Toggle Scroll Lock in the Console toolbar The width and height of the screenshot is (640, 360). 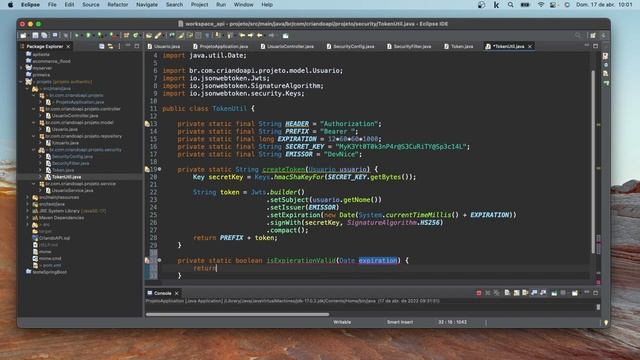pyautogui.click(x=516, y=293)
